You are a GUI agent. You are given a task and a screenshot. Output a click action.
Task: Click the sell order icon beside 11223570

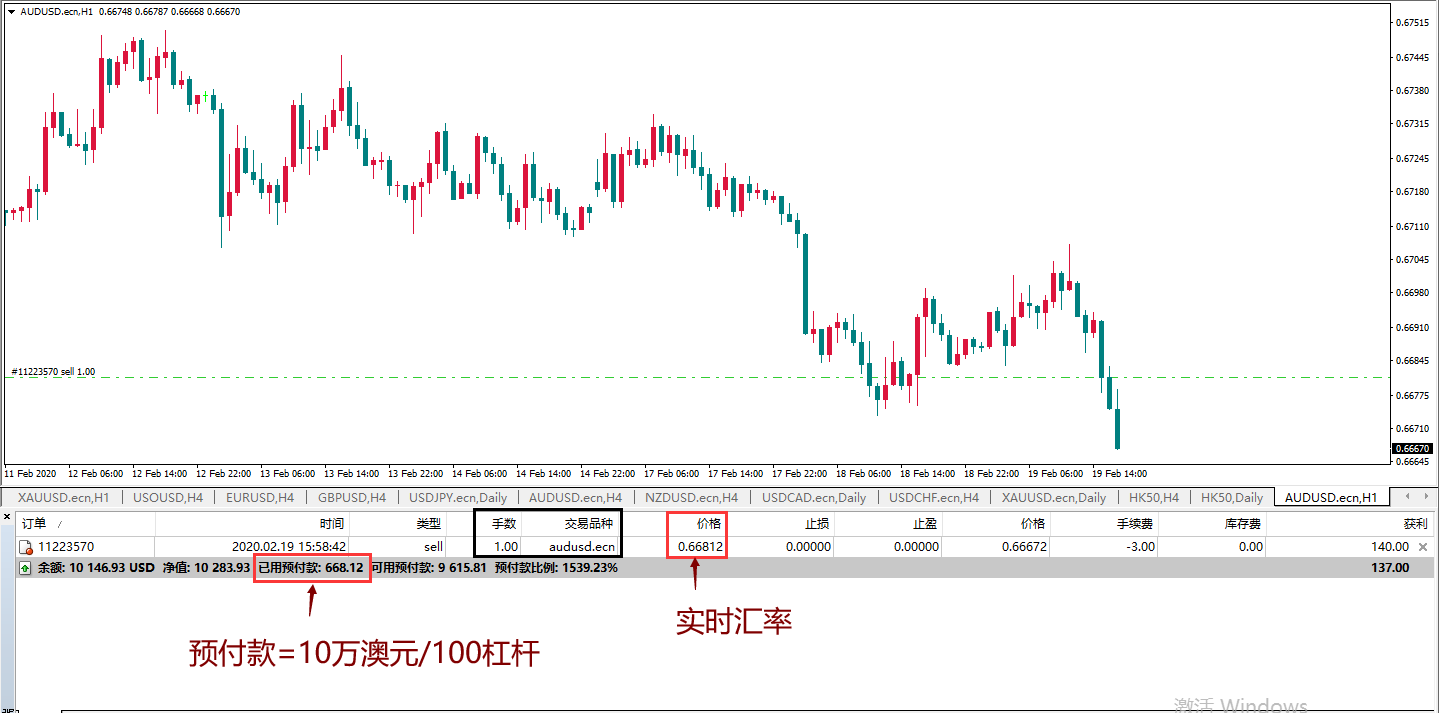click(27, 547)
